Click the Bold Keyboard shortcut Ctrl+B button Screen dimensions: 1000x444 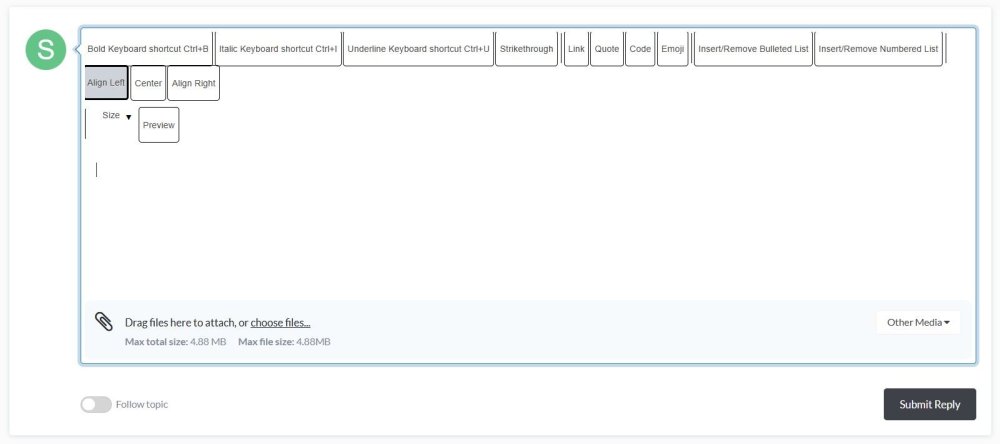148,49
